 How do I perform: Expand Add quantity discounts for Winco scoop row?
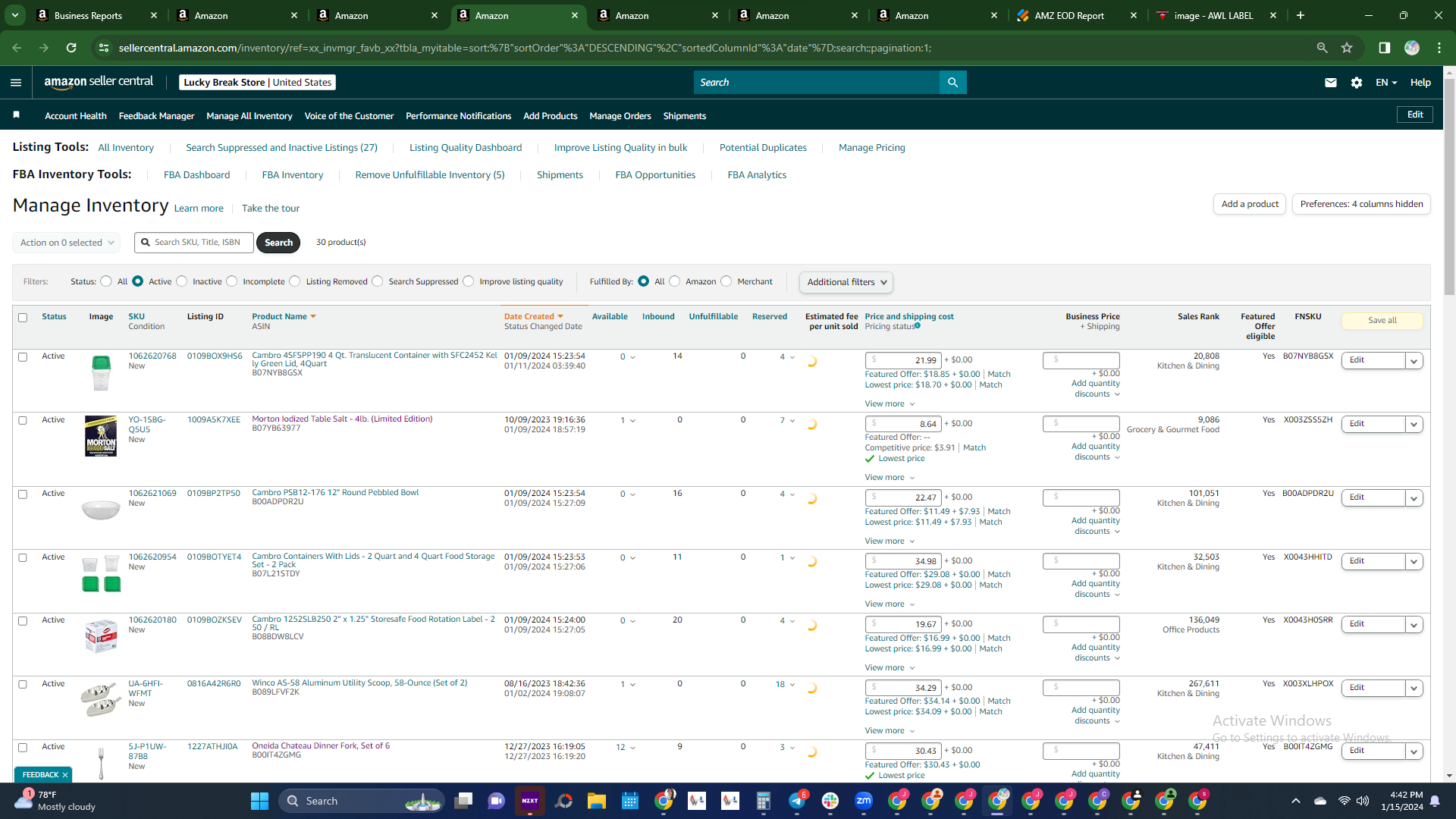[x=1096, y=716]
